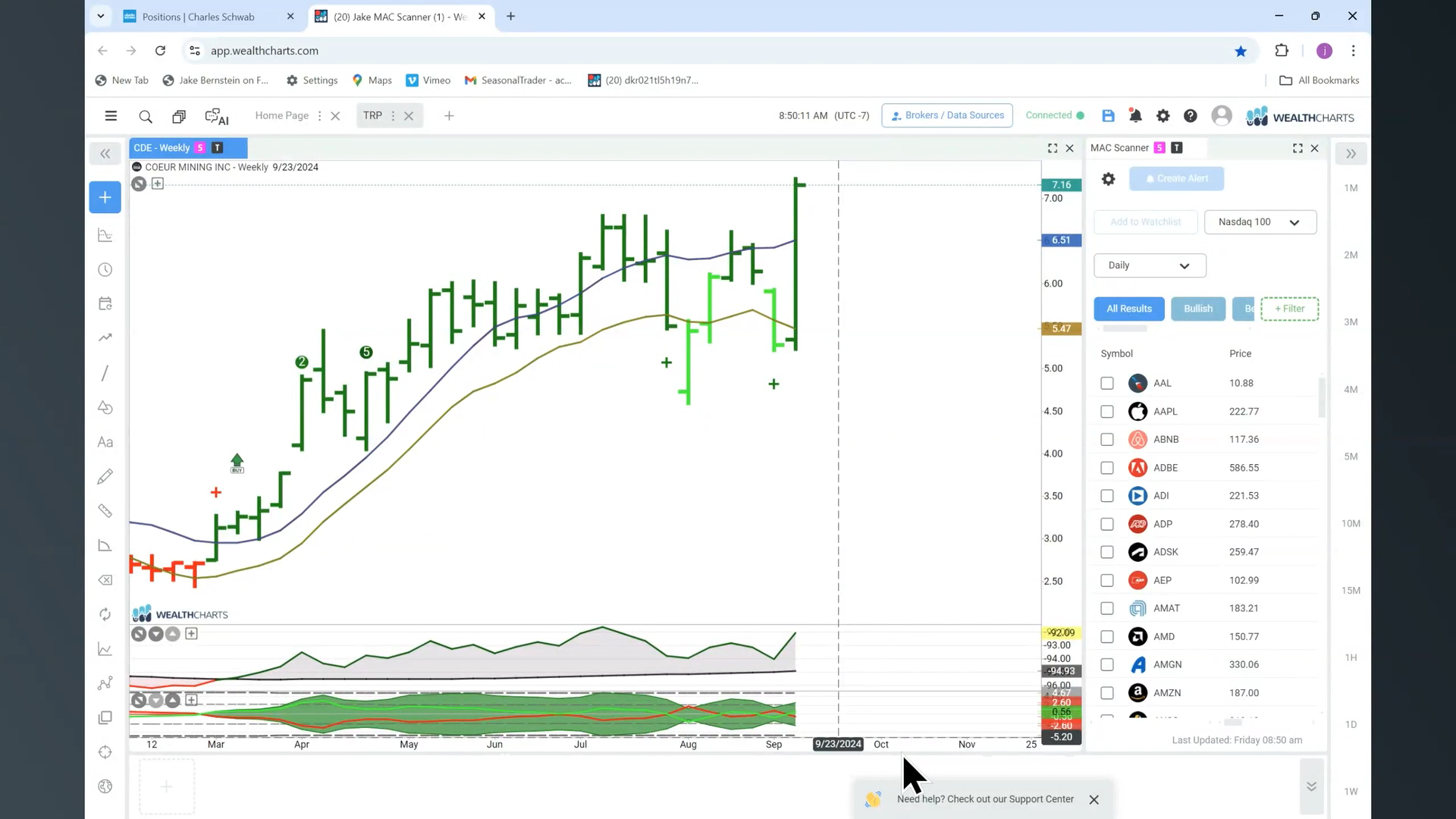Click the blue add-chart plus tool

105,197
